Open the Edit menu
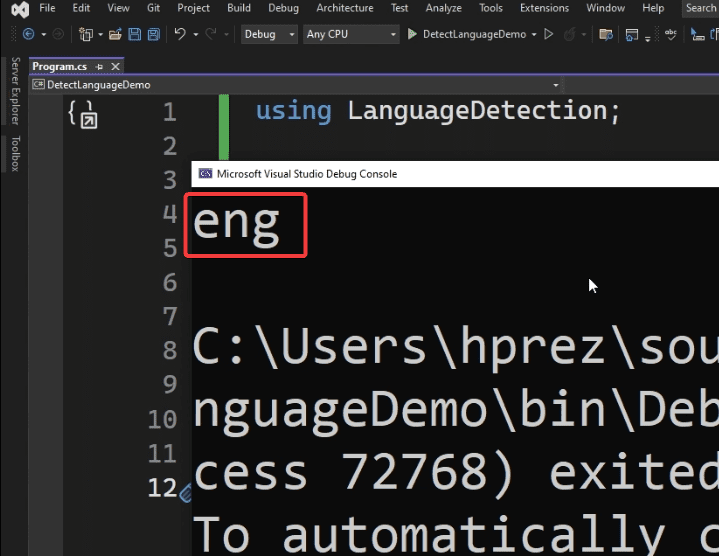Image resolution: width=719 pixels, height=556 pixels. coord(81,8)
